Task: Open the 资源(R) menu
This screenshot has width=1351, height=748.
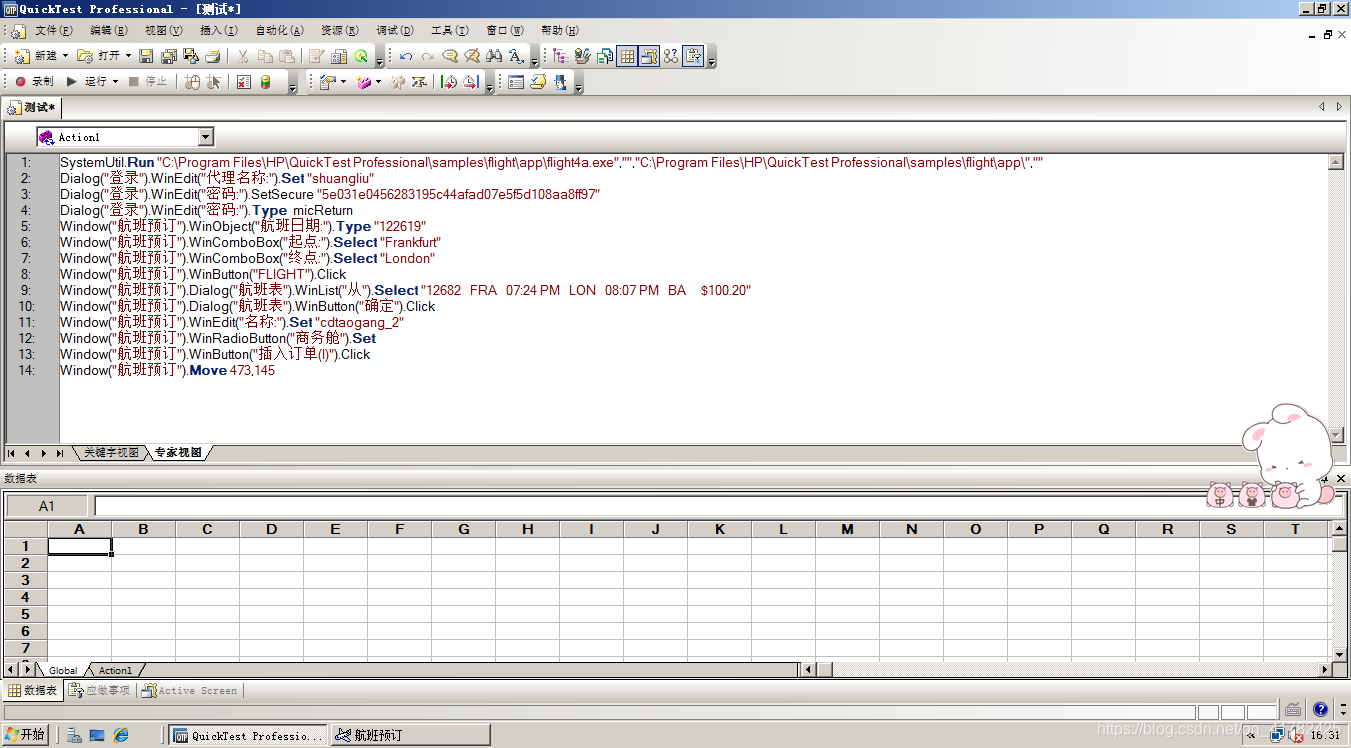Action: pyautogui.click(x=340, y=31)
